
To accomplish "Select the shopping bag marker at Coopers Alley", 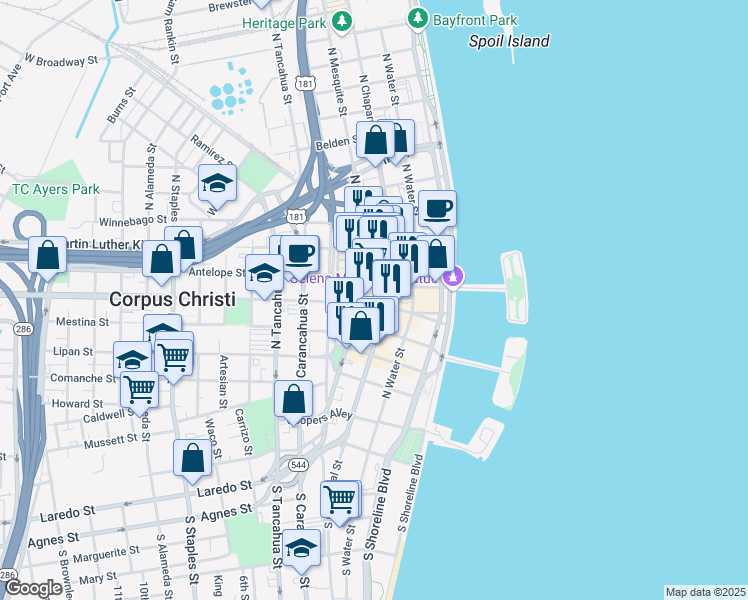I will (x=293, y=399).
